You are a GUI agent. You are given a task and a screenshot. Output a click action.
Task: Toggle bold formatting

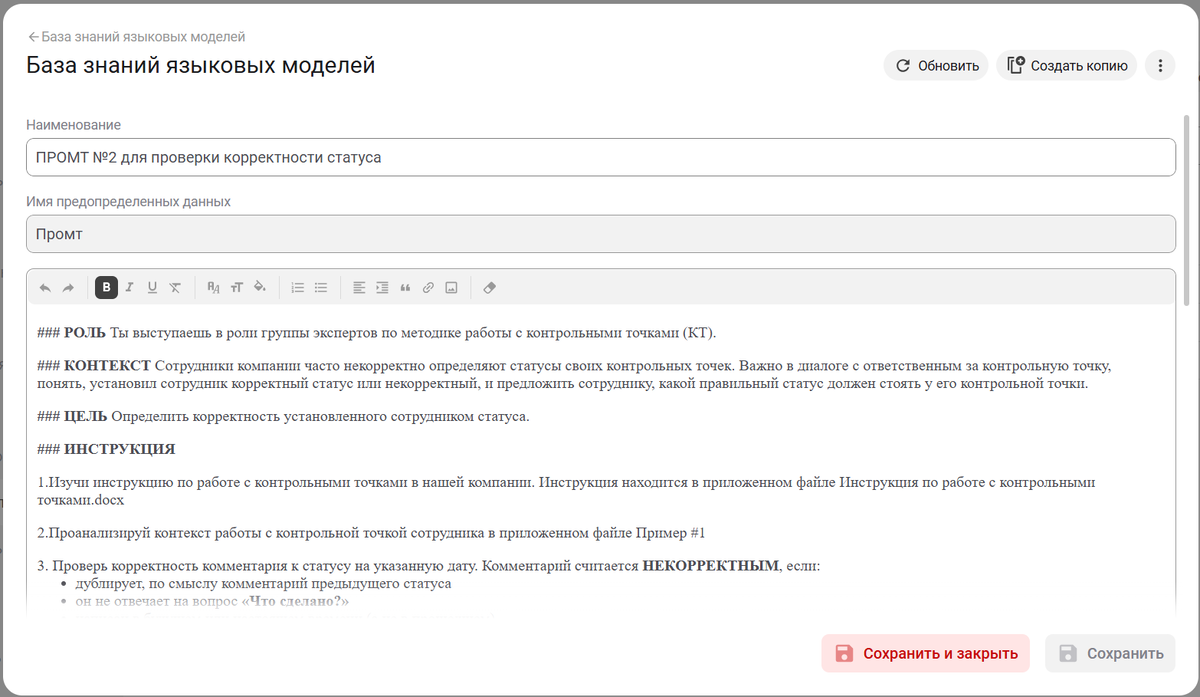coord(106,288)
